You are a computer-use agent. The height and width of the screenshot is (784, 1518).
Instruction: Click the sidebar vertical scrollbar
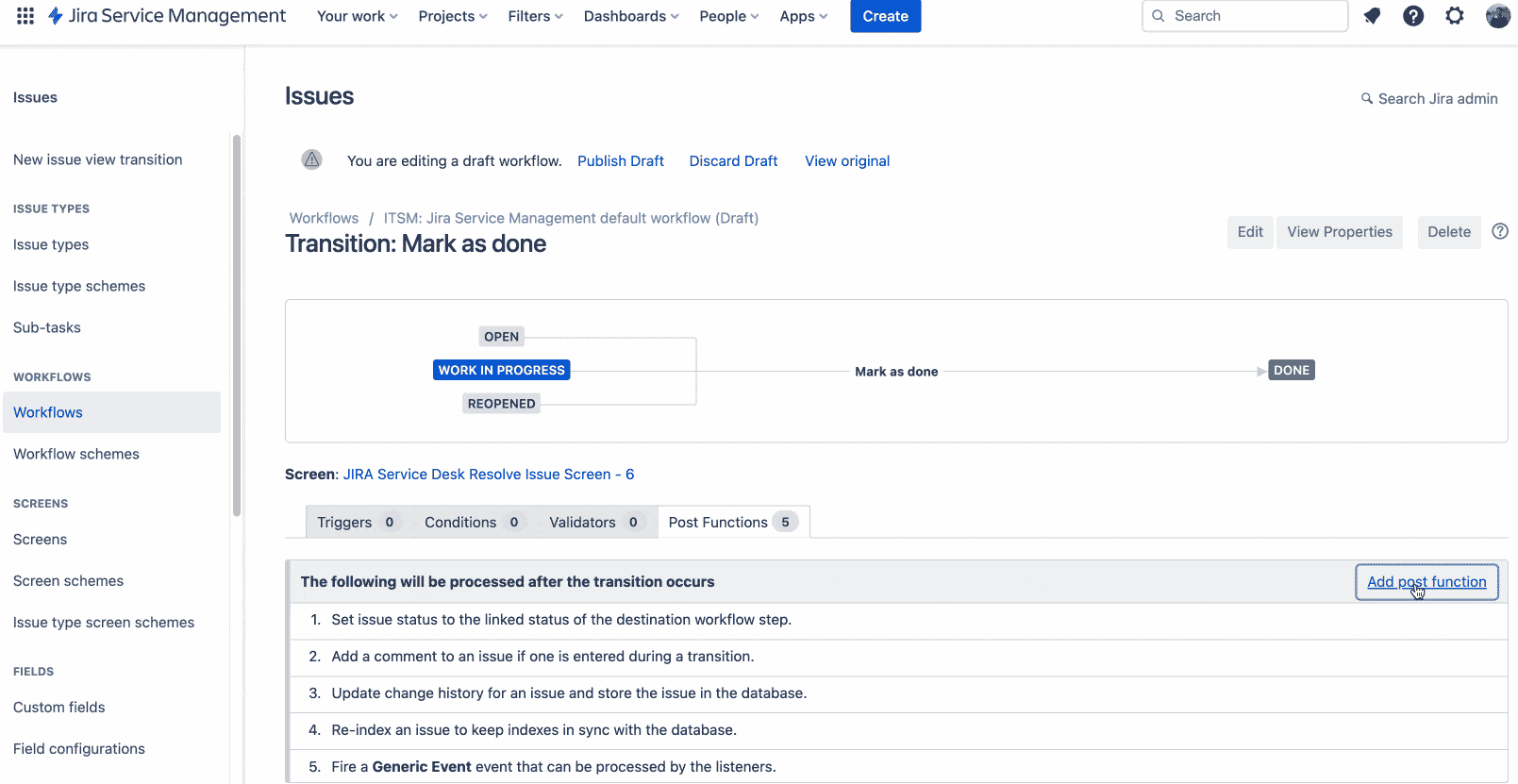tap(237, 325)
